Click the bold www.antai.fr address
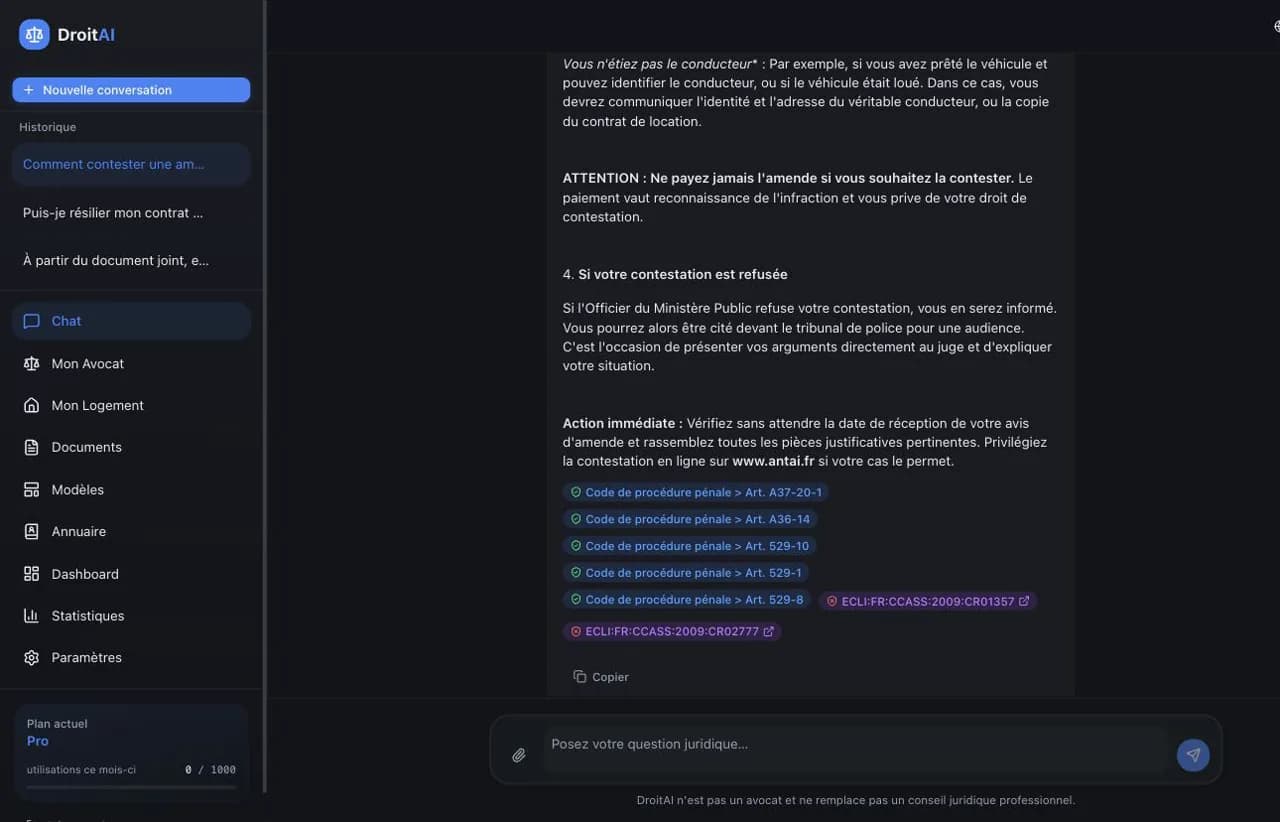Viewport: 1280px width, 822px height. [x=773, y=461]
